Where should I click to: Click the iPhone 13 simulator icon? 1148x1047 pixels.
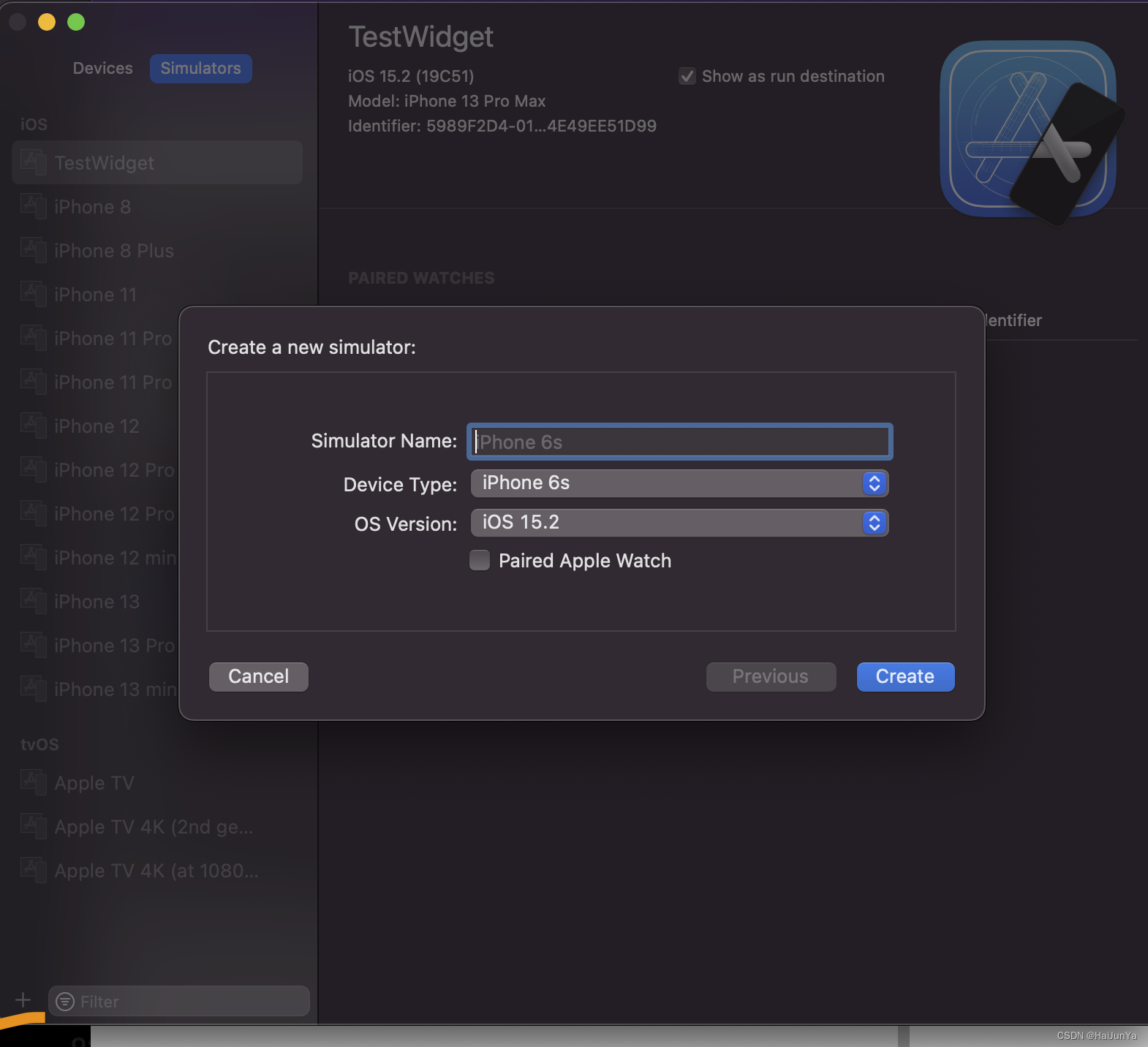[34, 600]
